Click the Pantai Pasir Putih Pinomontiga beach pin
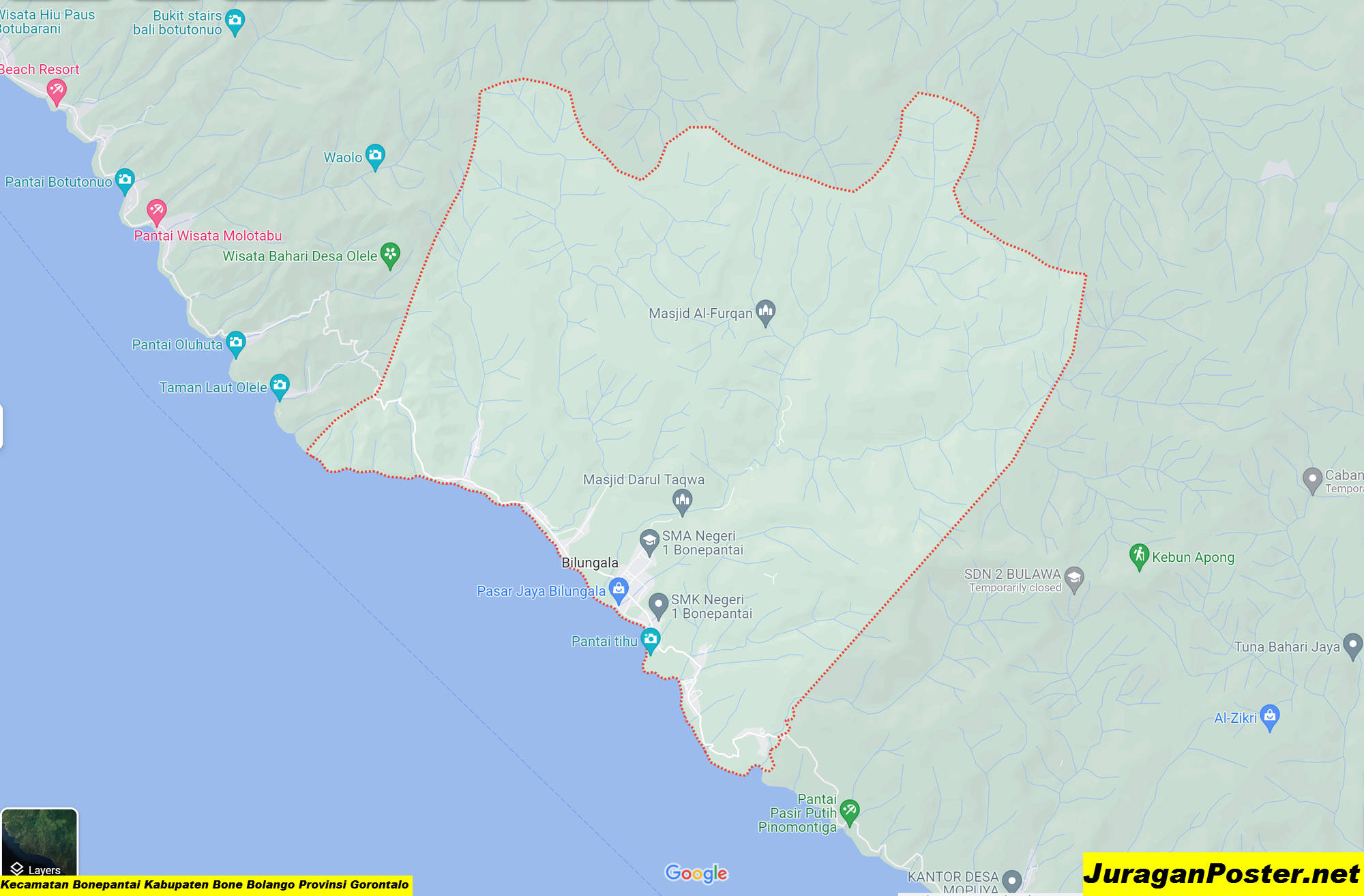 click(x=849, y=813)
